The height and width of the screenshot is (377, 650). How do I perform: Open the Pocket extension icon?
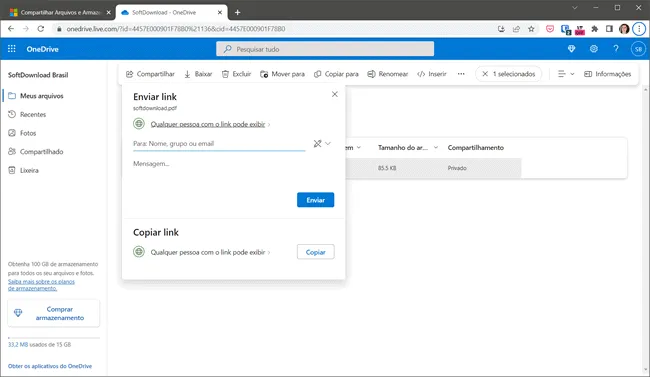point(550,29)
